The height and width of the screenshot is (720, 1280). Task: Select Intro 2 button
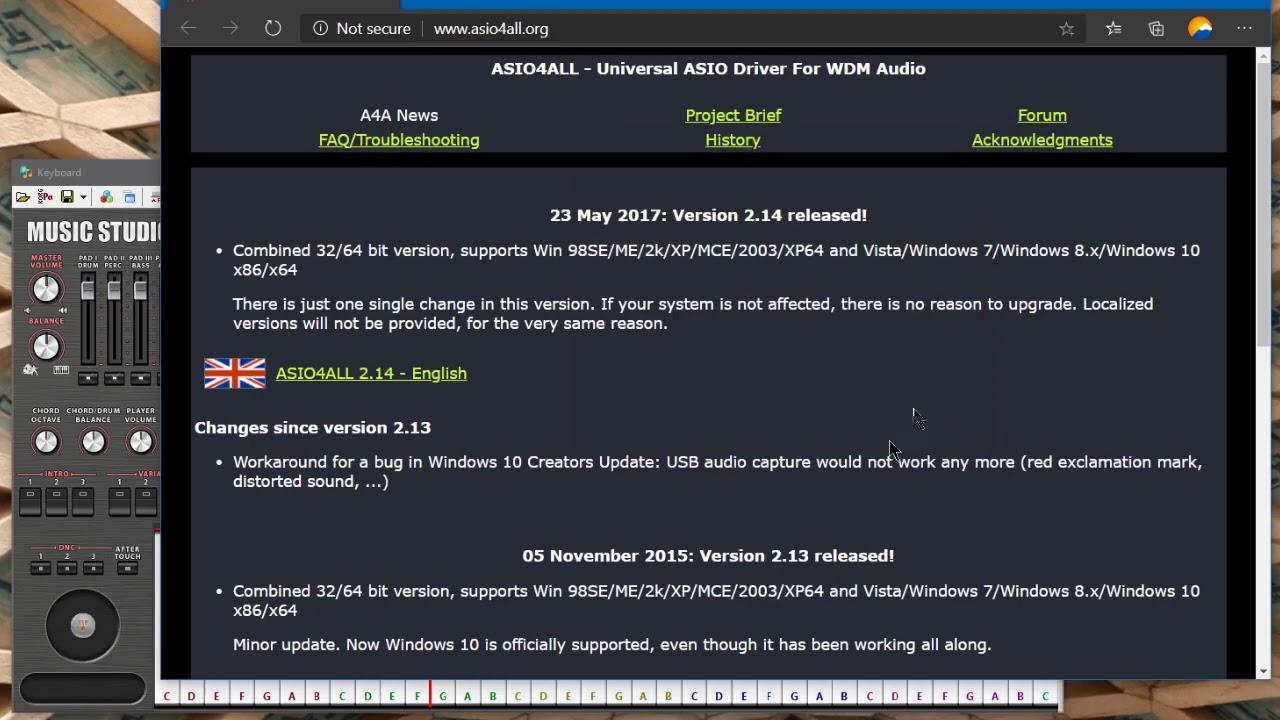[57, 502]
